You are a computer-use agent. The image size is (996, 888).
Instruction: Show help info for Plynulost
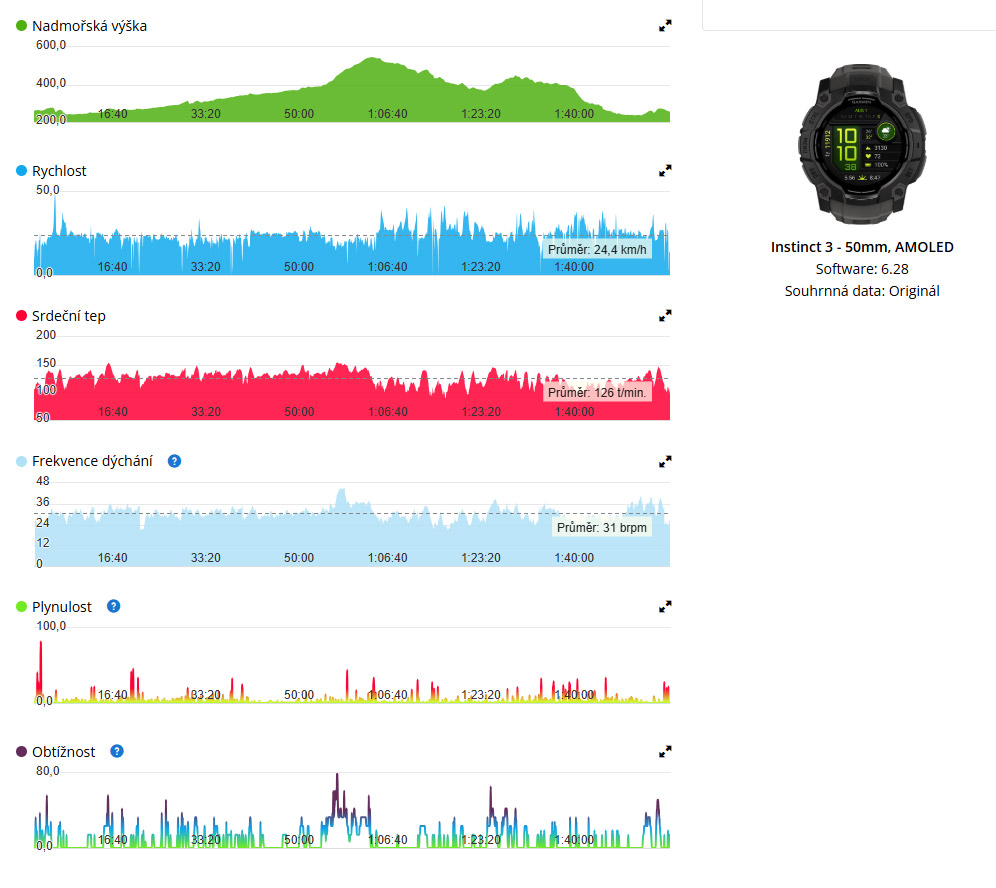pyautogui.click(x=114, y=606)
